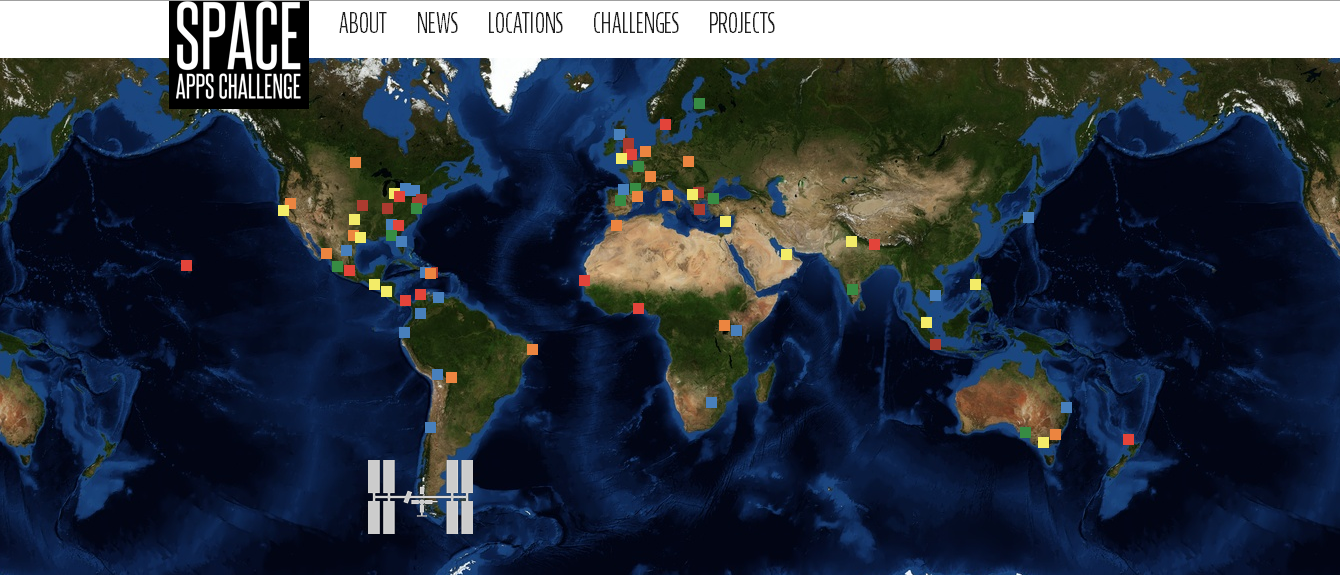This screenshot has width=1340, height=575.
Task: Click the orange marker in central Canada
Action: click(355, 162)
